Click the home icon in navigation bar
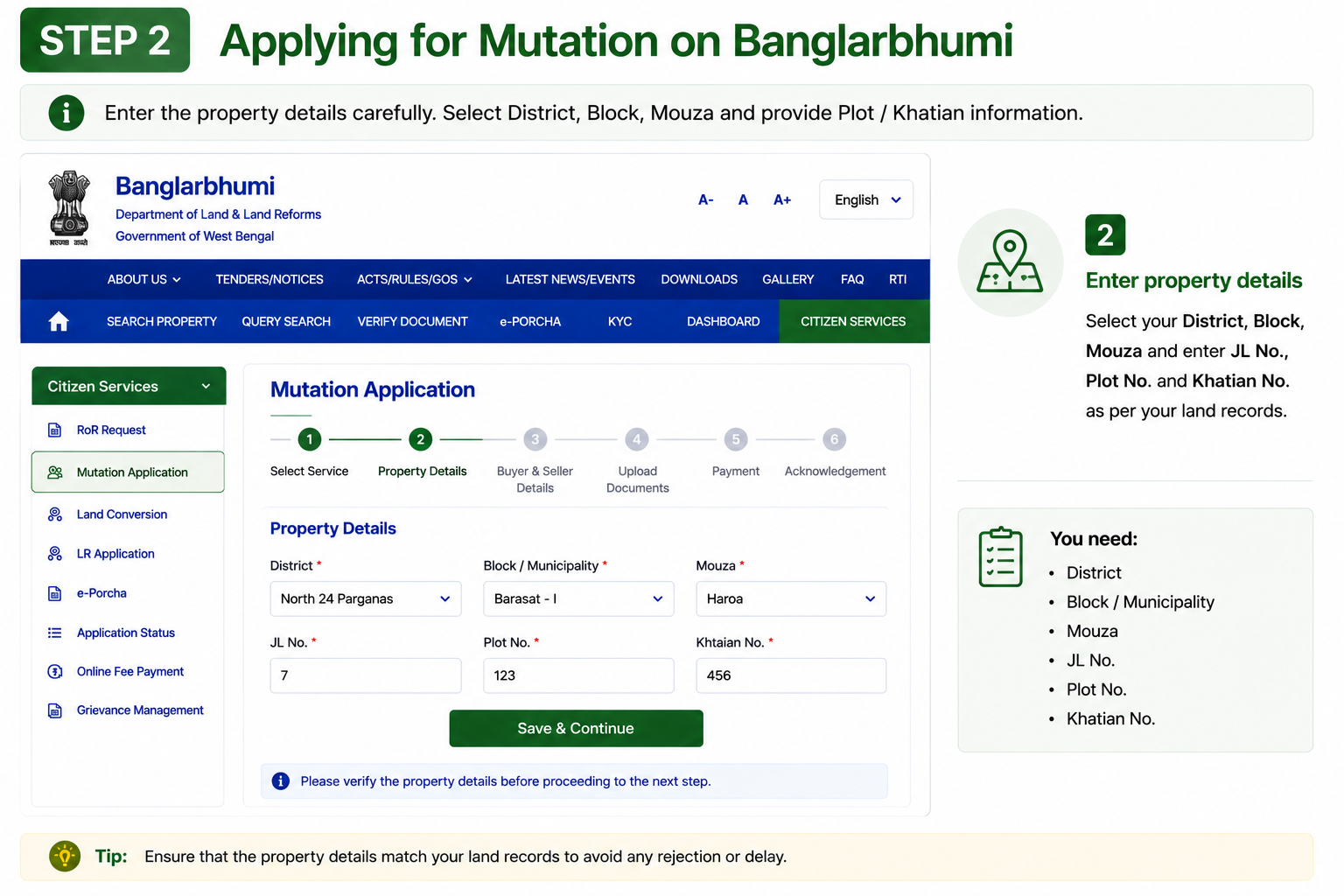1344x896 pixels. click(x=59, y=322)
